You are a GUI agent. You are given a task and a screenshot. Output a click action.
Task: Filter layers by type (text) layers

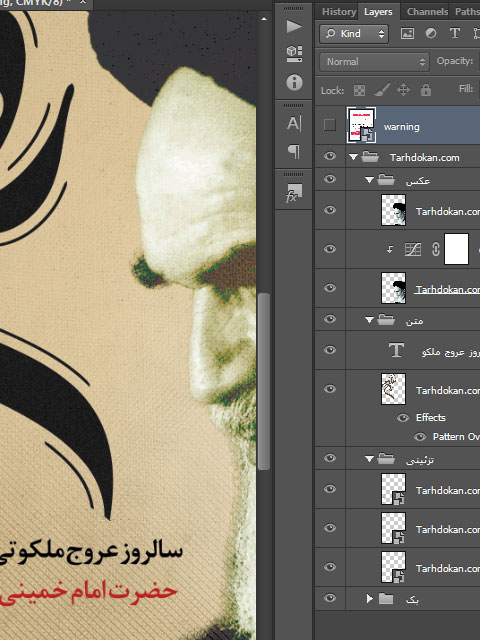pos(455,33)
